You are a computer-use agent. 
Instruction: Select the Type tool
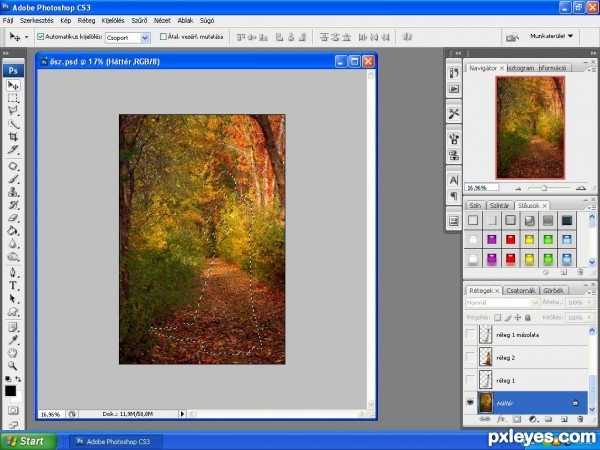pos(13,286)
